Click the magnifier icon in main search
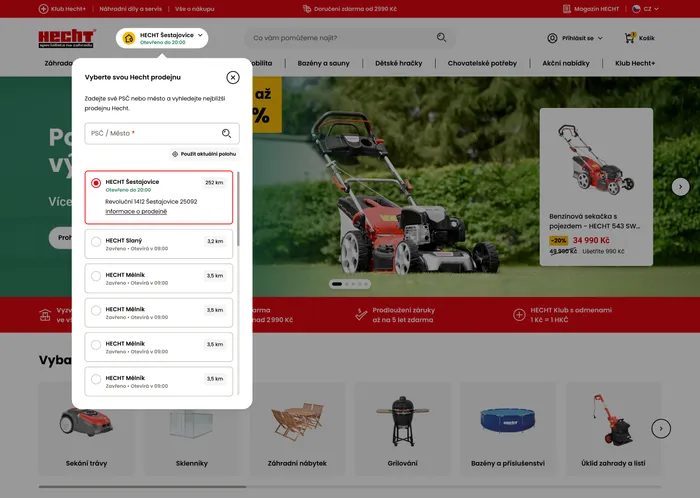This screenshot has height=498, width=700. (x=441, y=37)
